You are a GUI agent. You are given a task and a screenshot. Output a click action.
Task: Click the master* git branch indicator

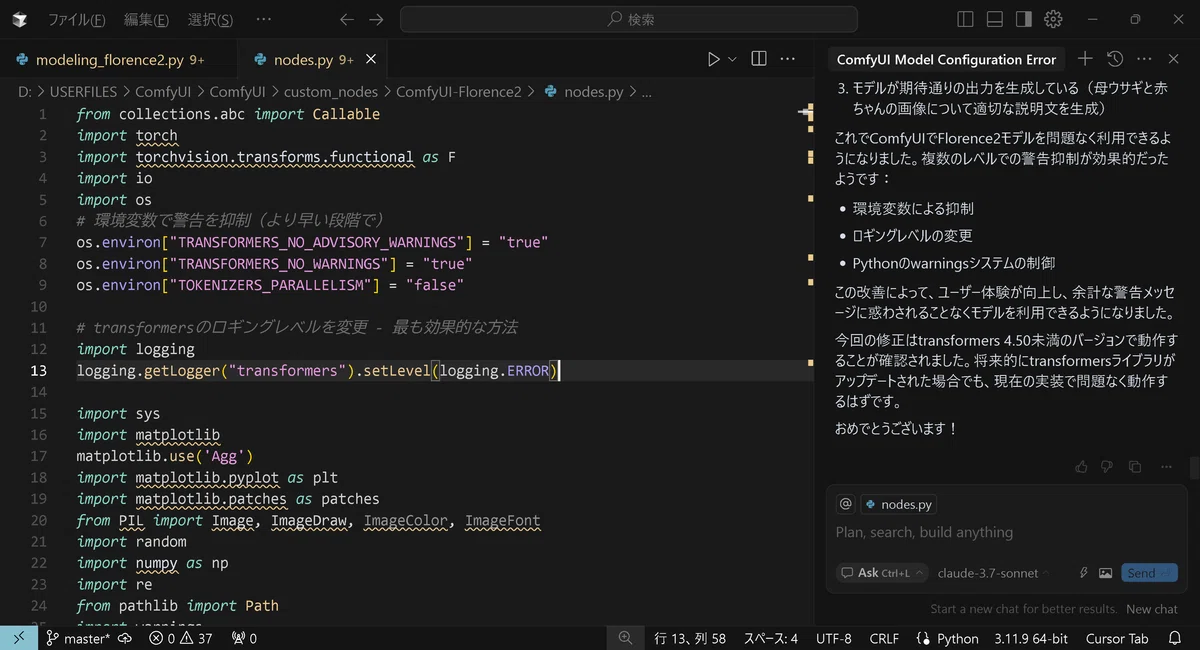pyautogui.click(x=78, y=638)
